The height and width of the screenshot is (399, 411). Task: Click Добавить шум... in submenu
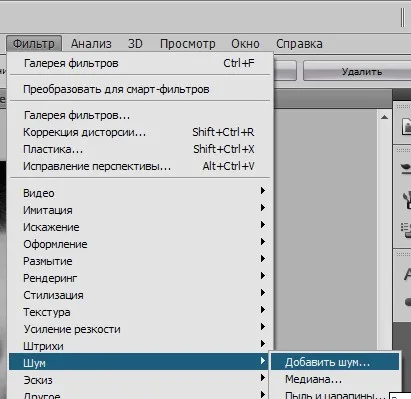coord(335,362)
